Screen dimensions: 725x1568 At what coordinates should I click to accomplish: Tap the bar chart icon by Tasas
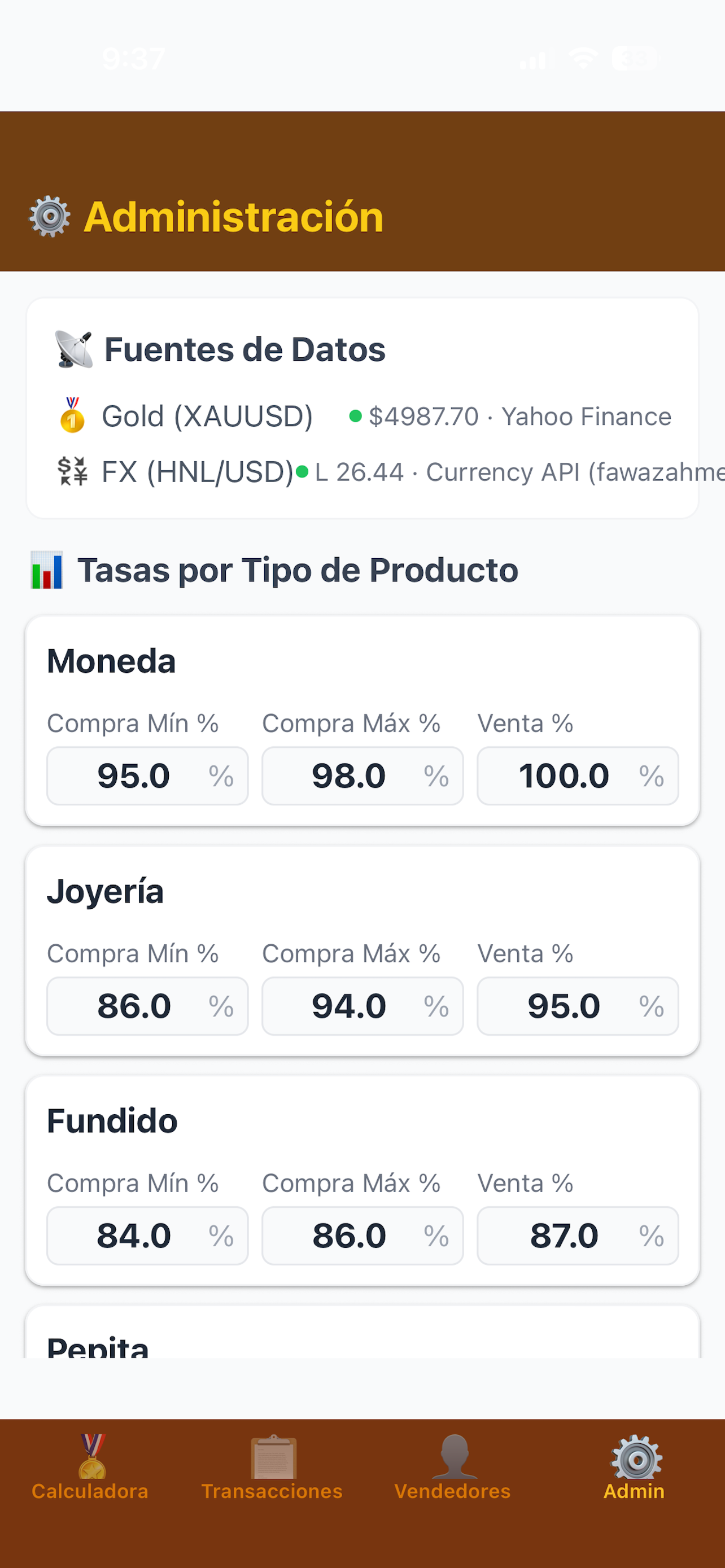tap(47, 570)
